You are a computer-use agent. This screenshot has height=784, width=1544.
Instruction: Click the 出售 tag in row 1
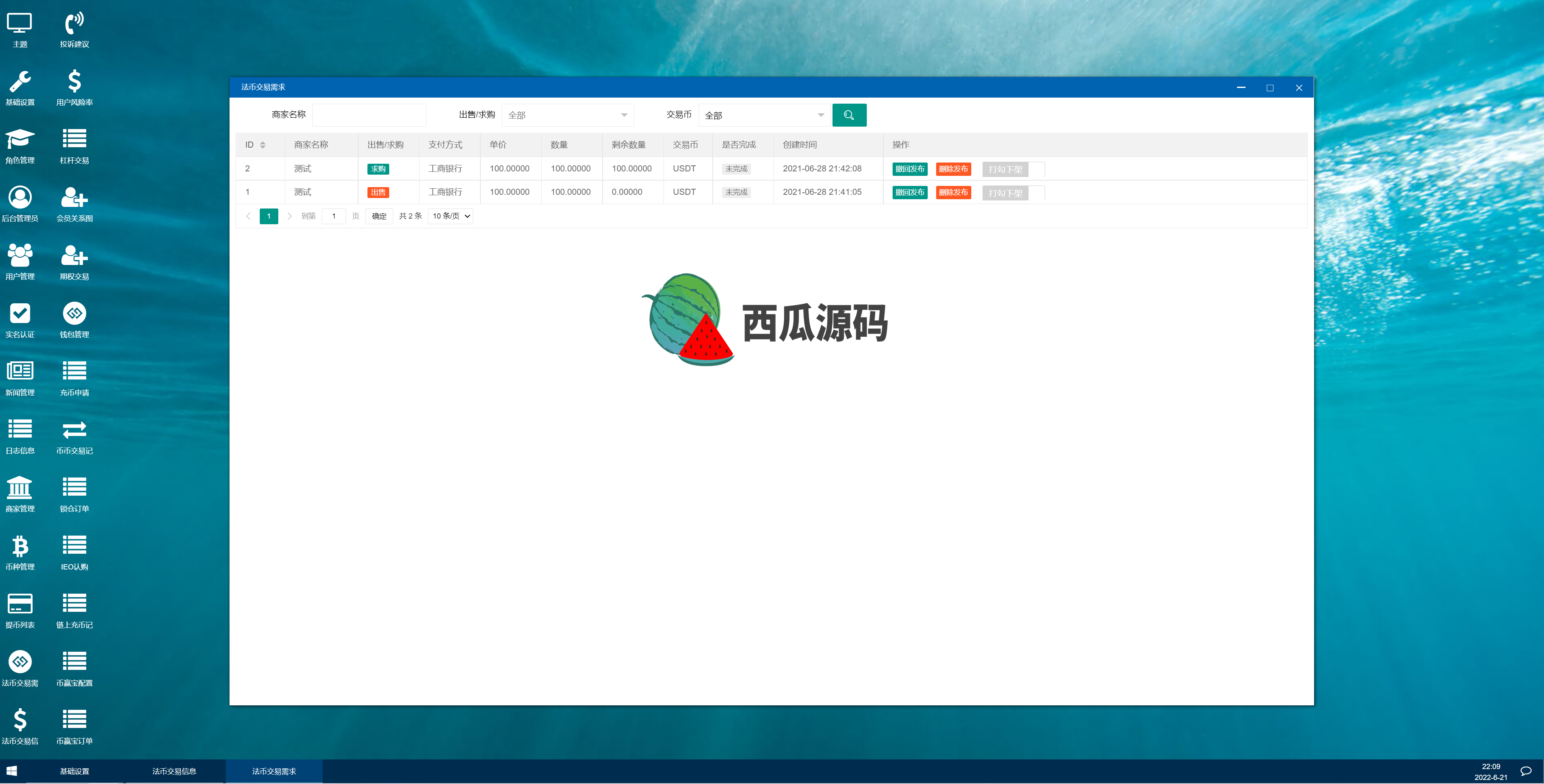pos(378,192)
